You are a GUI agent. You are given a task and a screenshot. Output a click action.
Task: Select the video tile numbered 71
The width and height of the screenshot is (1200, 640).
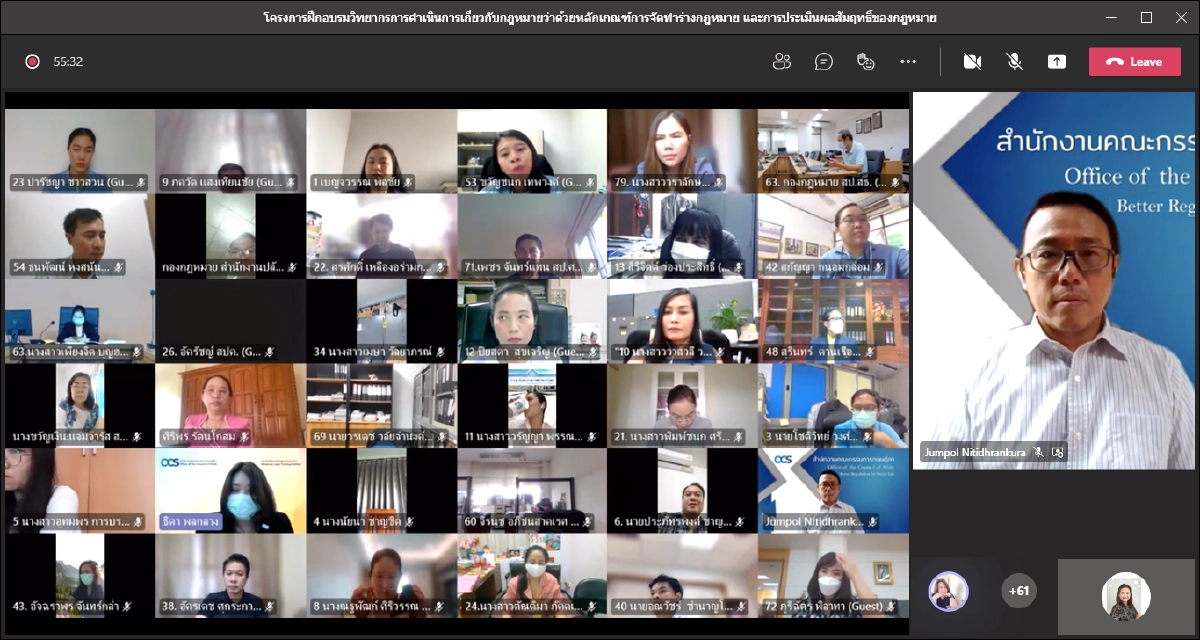coord(532,235)
